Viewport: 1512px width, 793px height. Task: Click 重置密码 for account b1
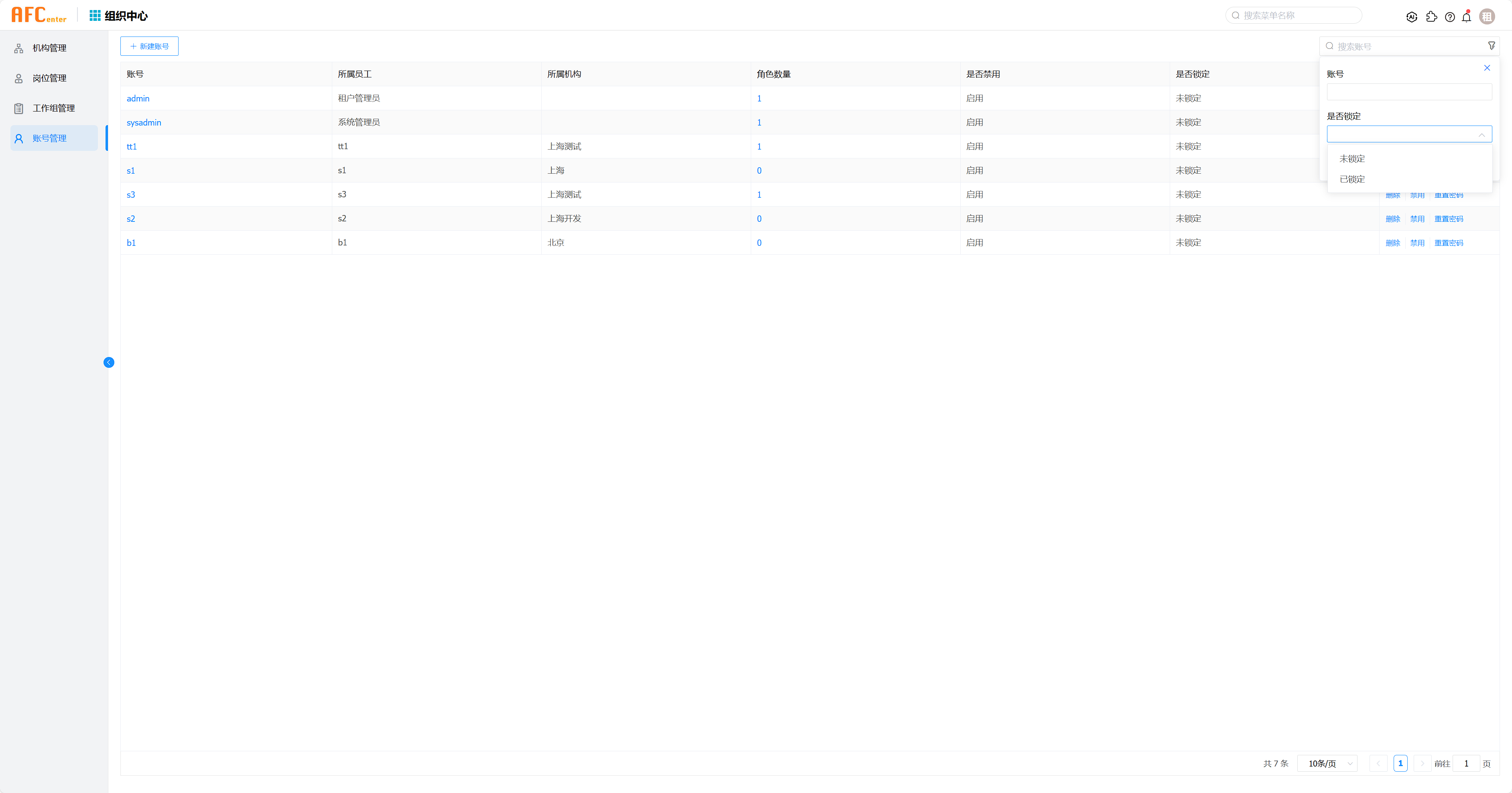(x=1448, y=243)
